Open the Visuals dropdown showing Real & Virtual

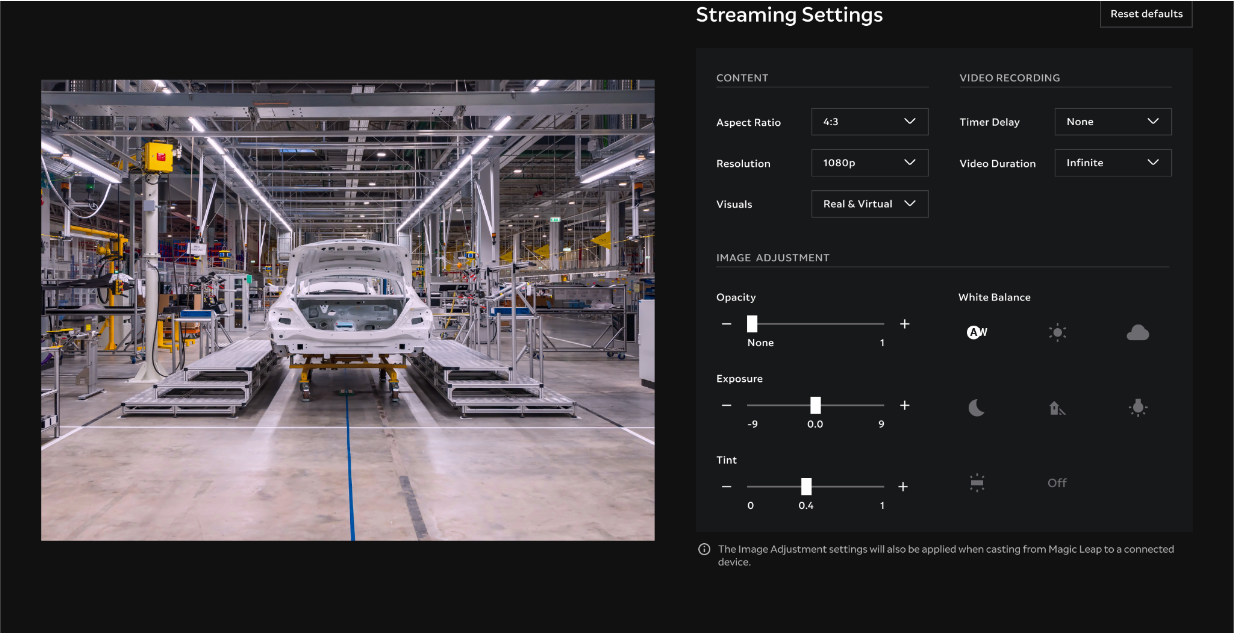(x=869, y=203)
